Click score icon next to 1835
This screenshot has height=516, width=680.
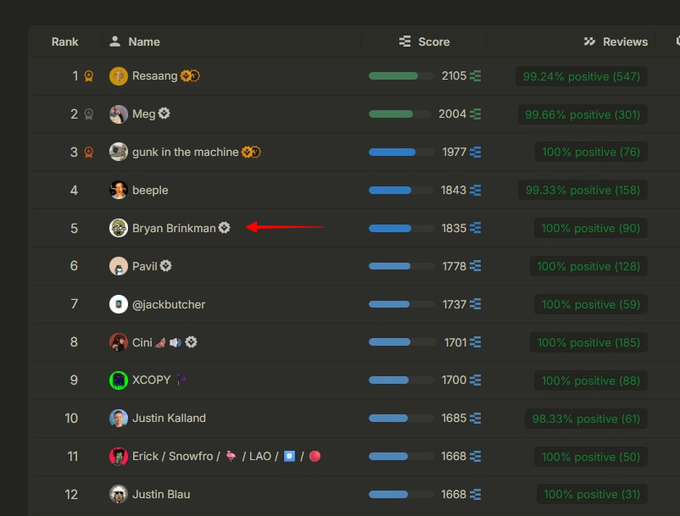[475, 228]
